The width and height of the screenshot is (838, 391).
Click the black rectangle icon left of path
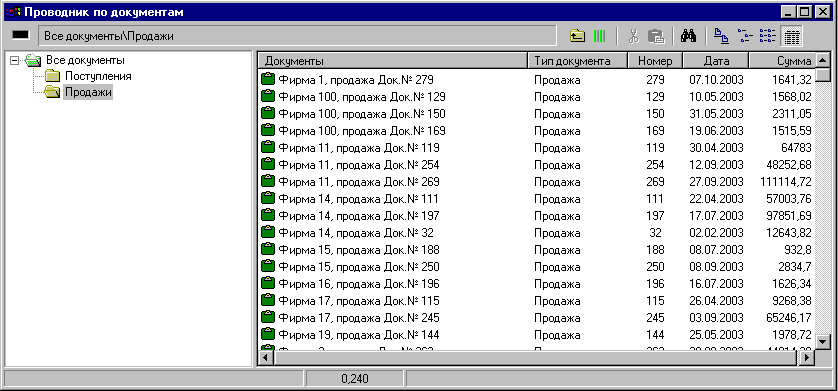pos(21,35)
